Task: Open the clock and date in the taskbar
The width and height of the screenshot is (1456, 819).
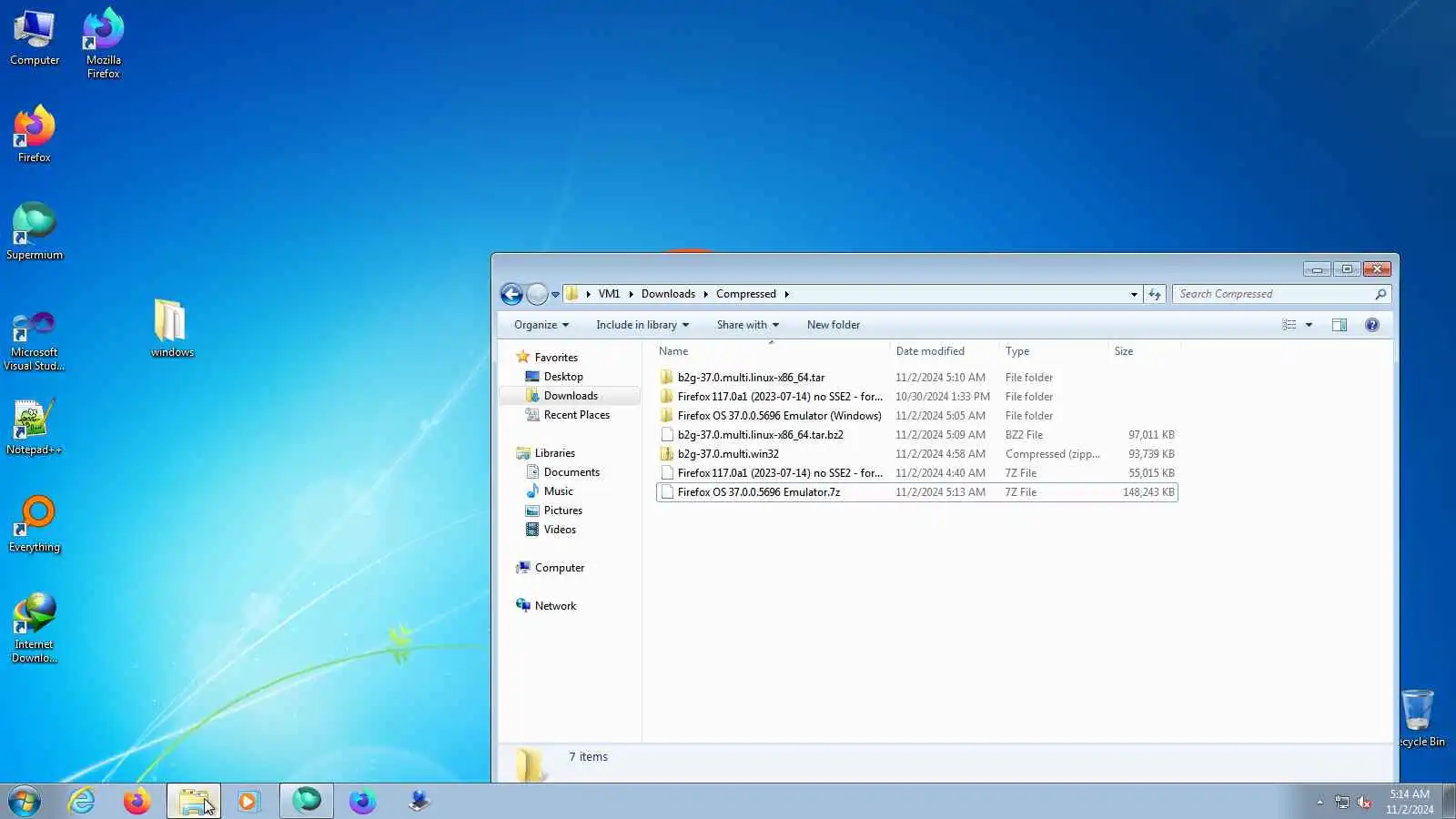Action: [1410, 802]
